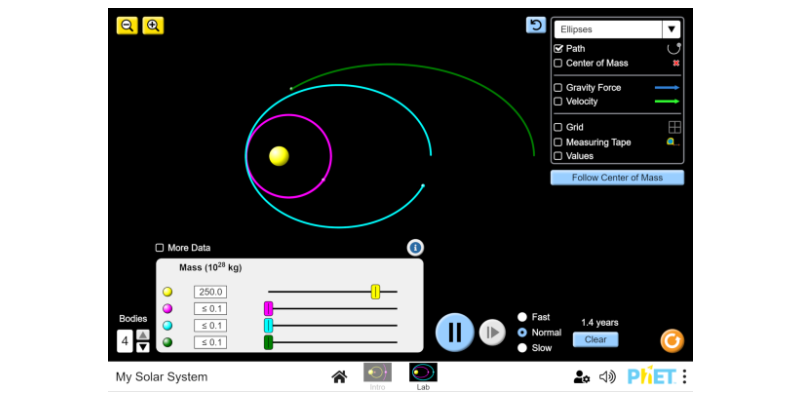Click the zoom in magnifier icon

click(153, 26)
